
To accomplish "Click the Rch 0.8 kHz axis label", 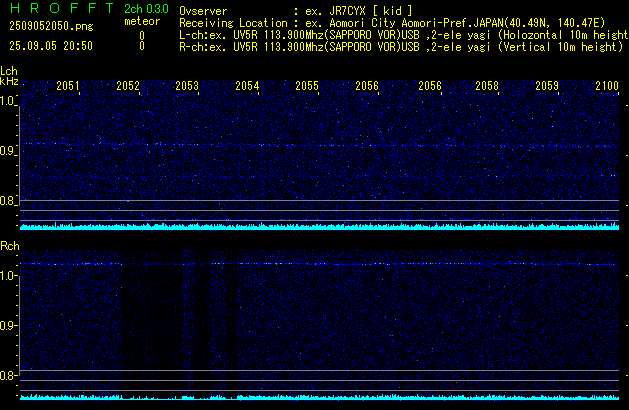I will tap(7, 375).
